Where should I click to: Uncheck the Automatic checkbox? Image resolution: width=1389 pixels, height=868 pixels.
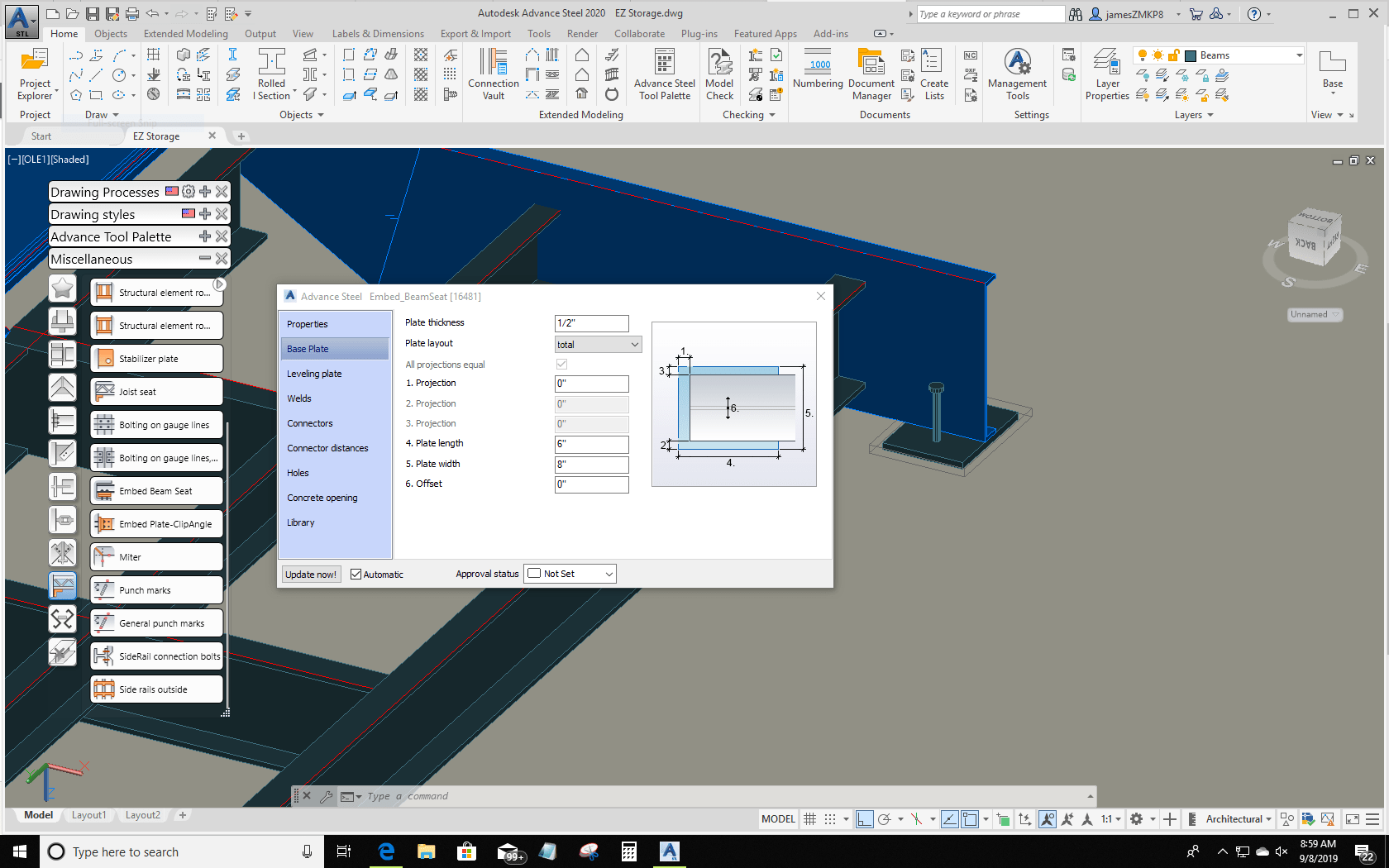(356, 574)
